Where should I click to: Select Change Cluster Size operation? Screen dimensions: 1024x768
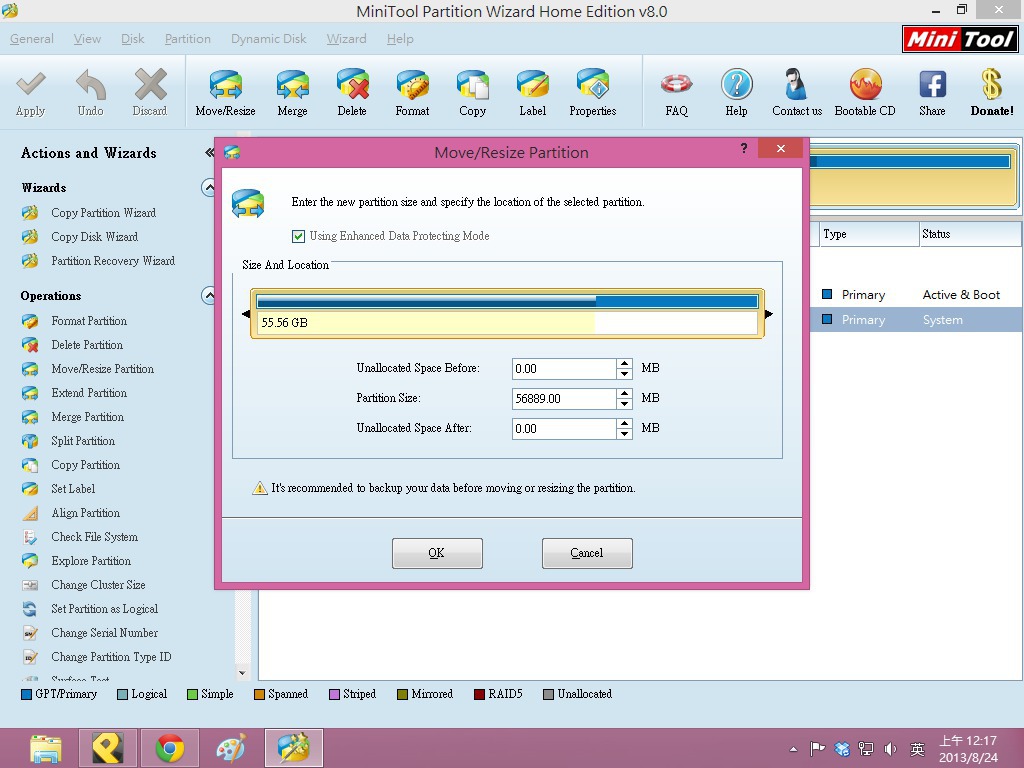tap(98, 585)
